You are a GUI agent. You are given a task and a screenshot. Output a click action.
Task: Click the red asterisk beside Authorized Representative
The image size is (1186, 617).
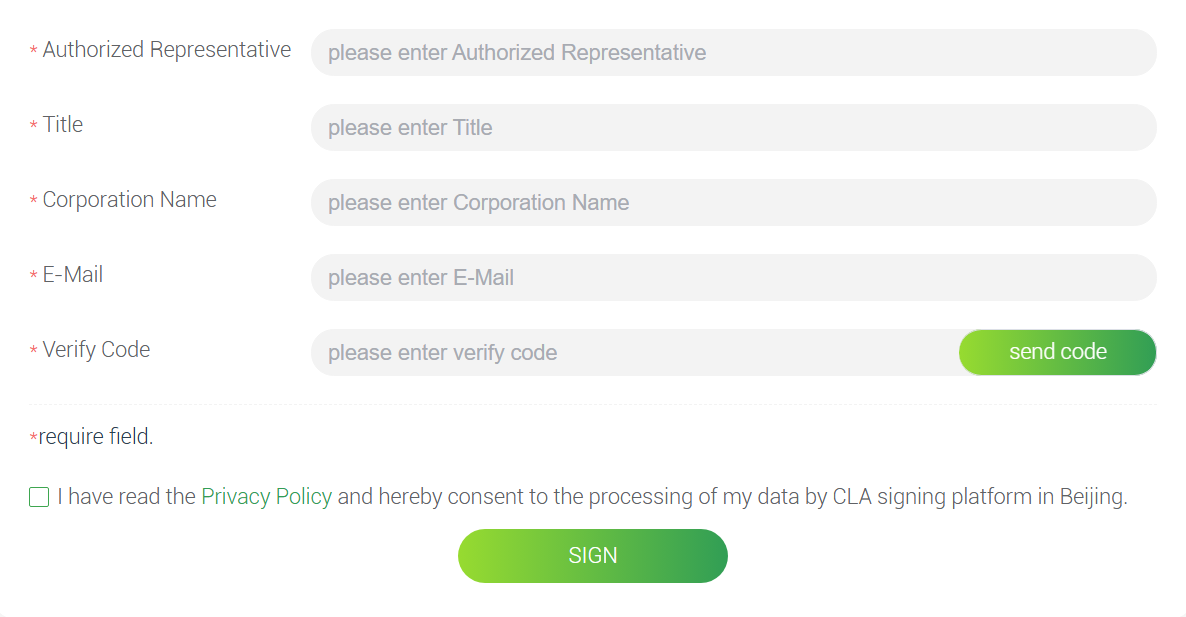tap(34, 51)
